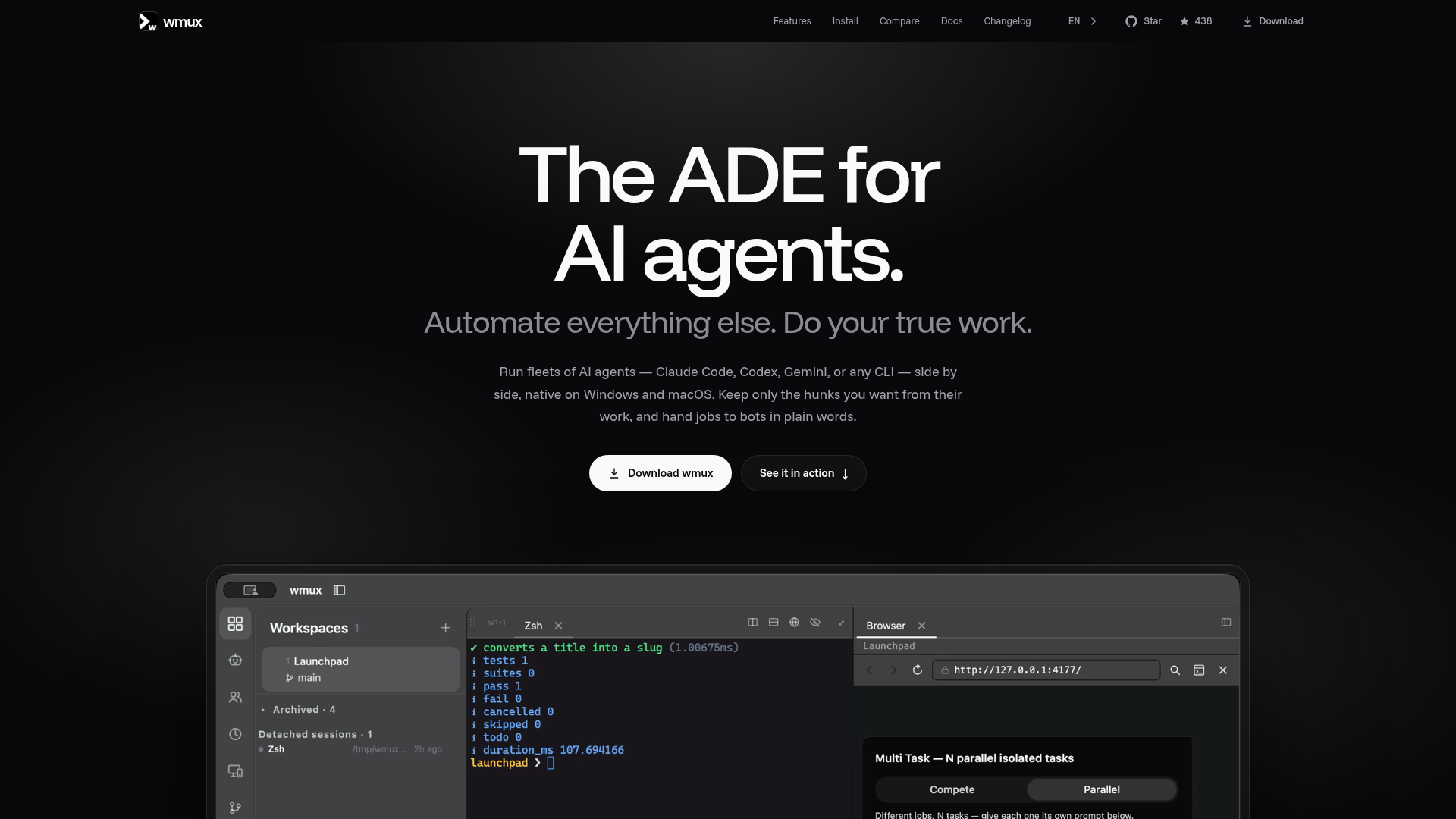Click the See it in action button
The image size is (1456, 819).
804,473
